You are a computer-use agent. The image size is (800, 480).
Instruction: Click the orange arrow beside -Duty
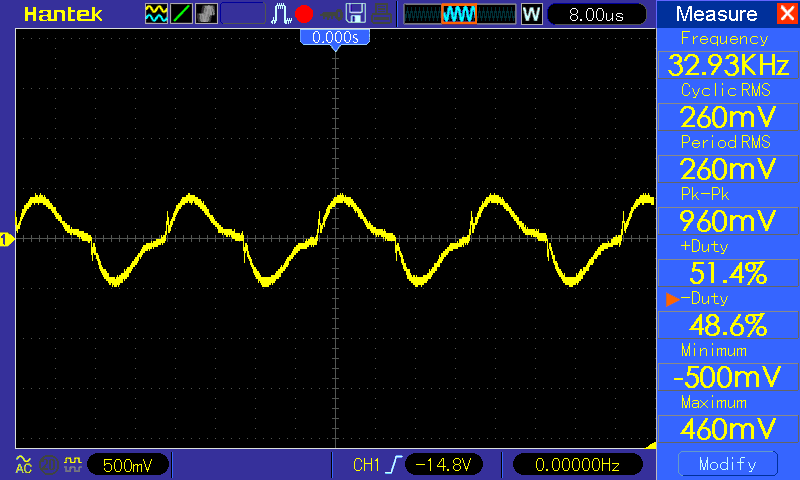tap(672, 299)
